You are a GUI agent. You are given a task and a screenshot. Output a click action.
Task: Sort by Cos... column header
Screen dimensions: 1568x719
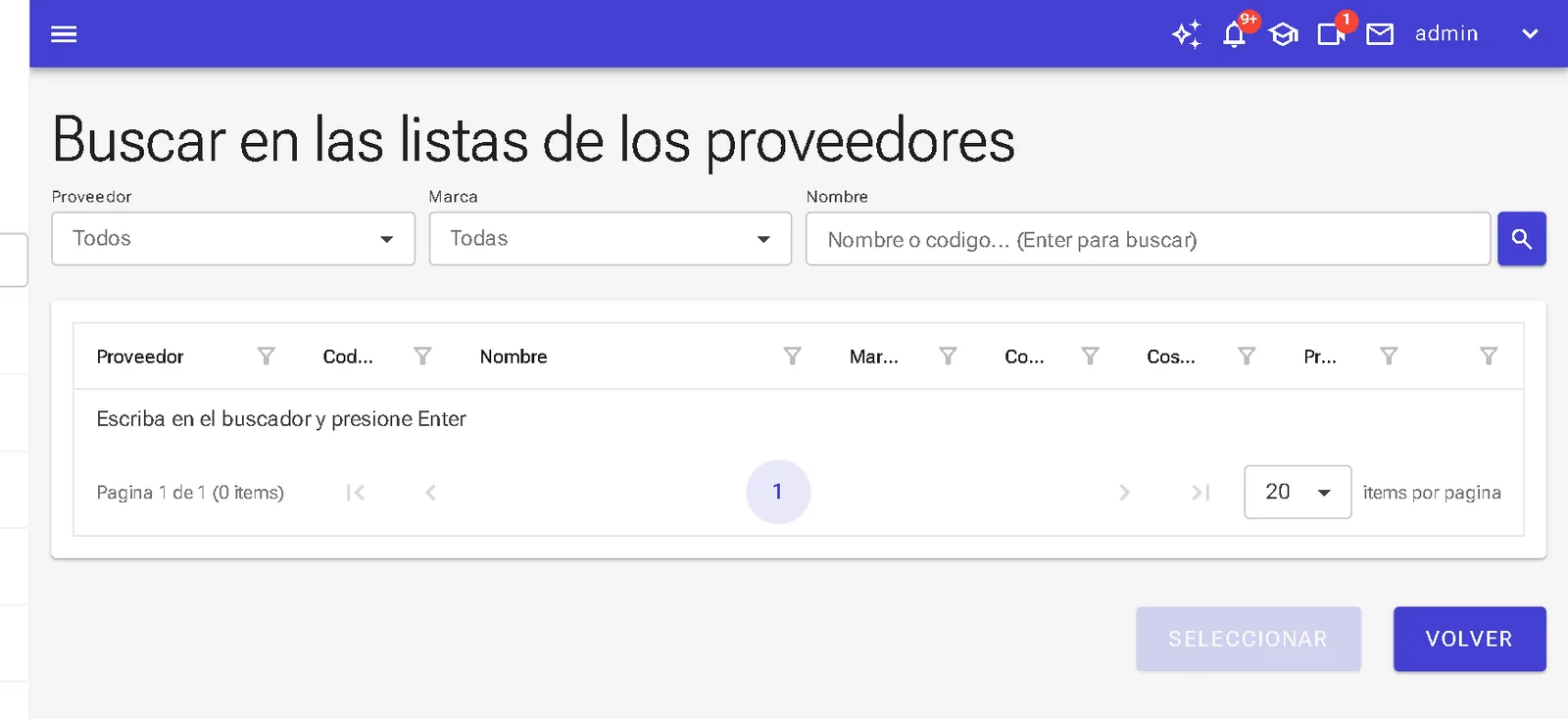(x=1171, y=357)
